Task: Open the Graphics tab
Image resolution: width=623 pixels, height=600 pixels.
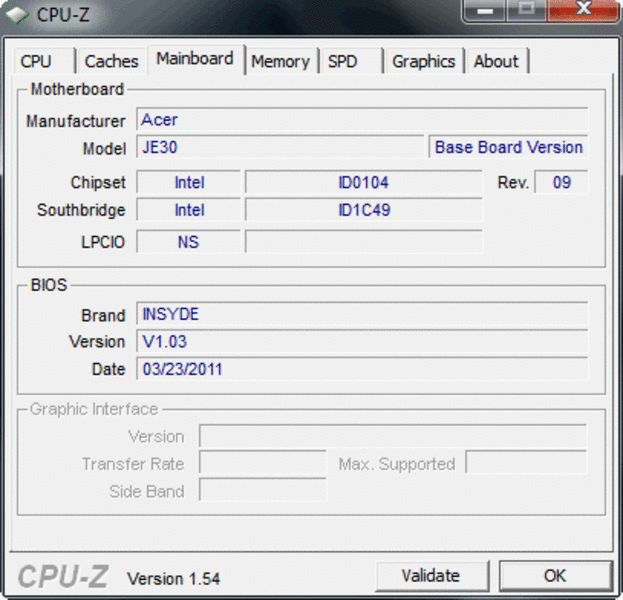Action: click(424, 61)
